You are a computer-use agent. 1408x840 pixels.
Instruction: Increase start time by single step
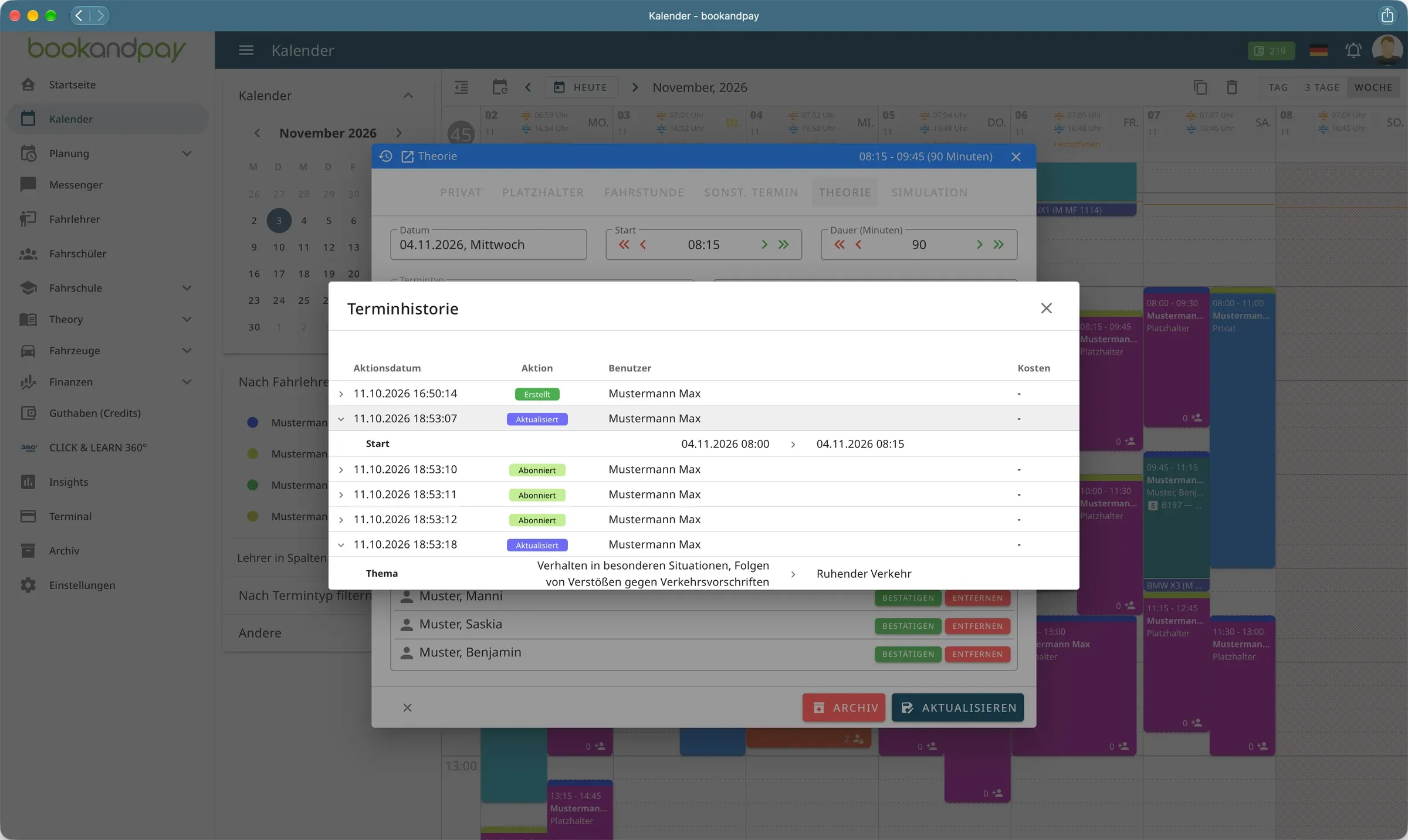(x=764, y=245)
